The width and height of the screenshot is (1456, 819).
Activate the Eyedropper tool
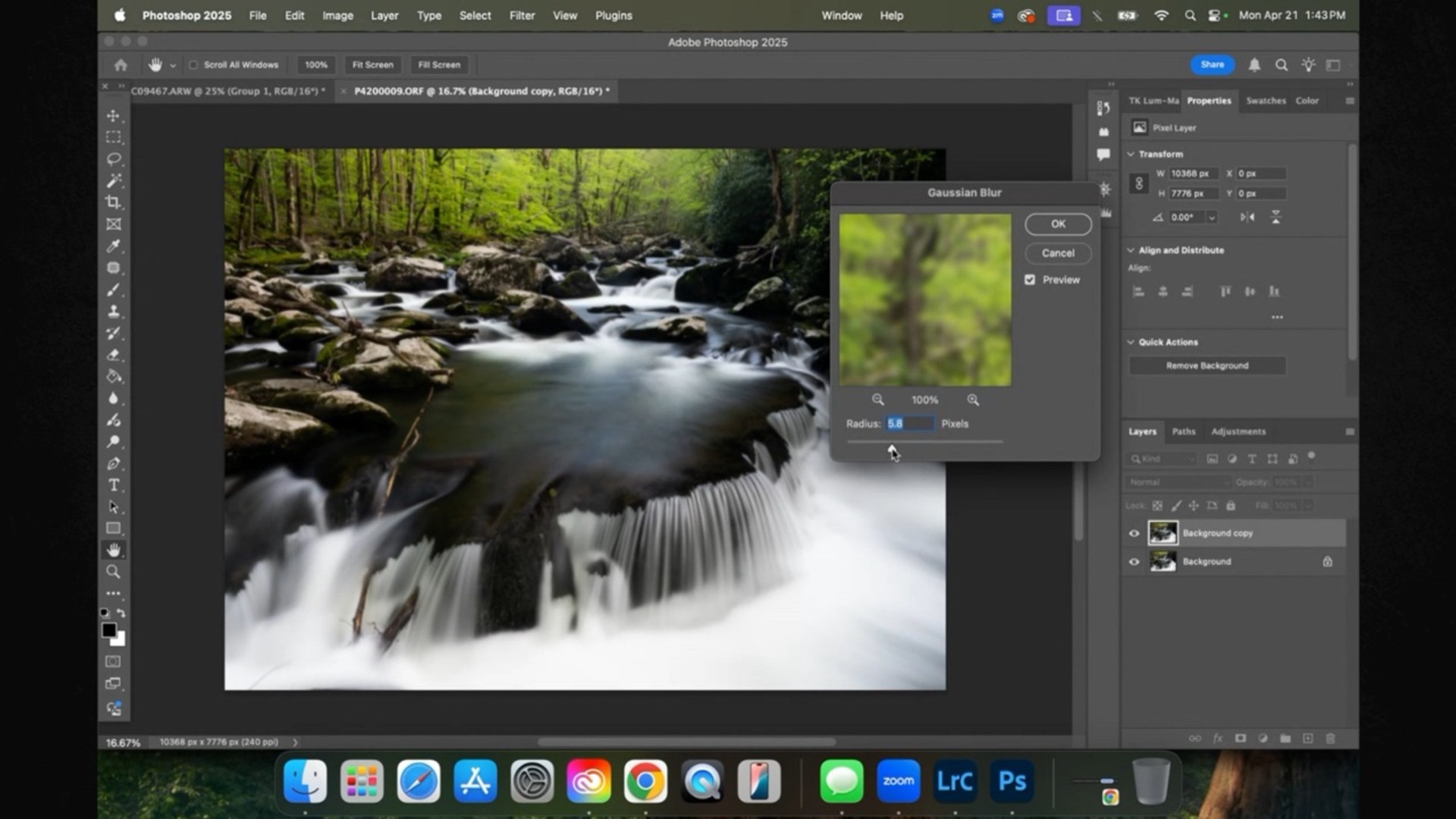114,246
